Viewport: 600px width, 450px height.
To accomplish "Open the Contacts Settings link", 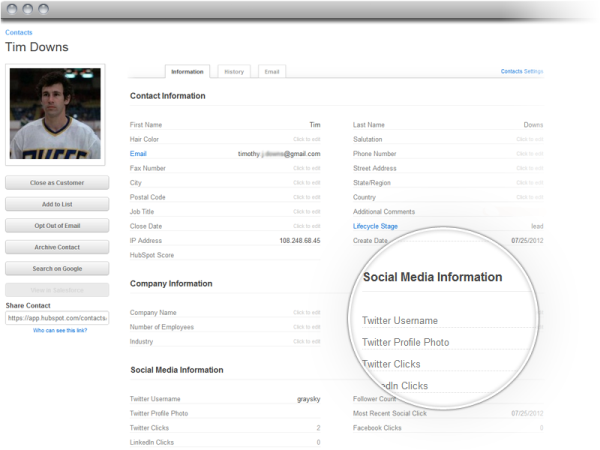I will pos(521,72).
